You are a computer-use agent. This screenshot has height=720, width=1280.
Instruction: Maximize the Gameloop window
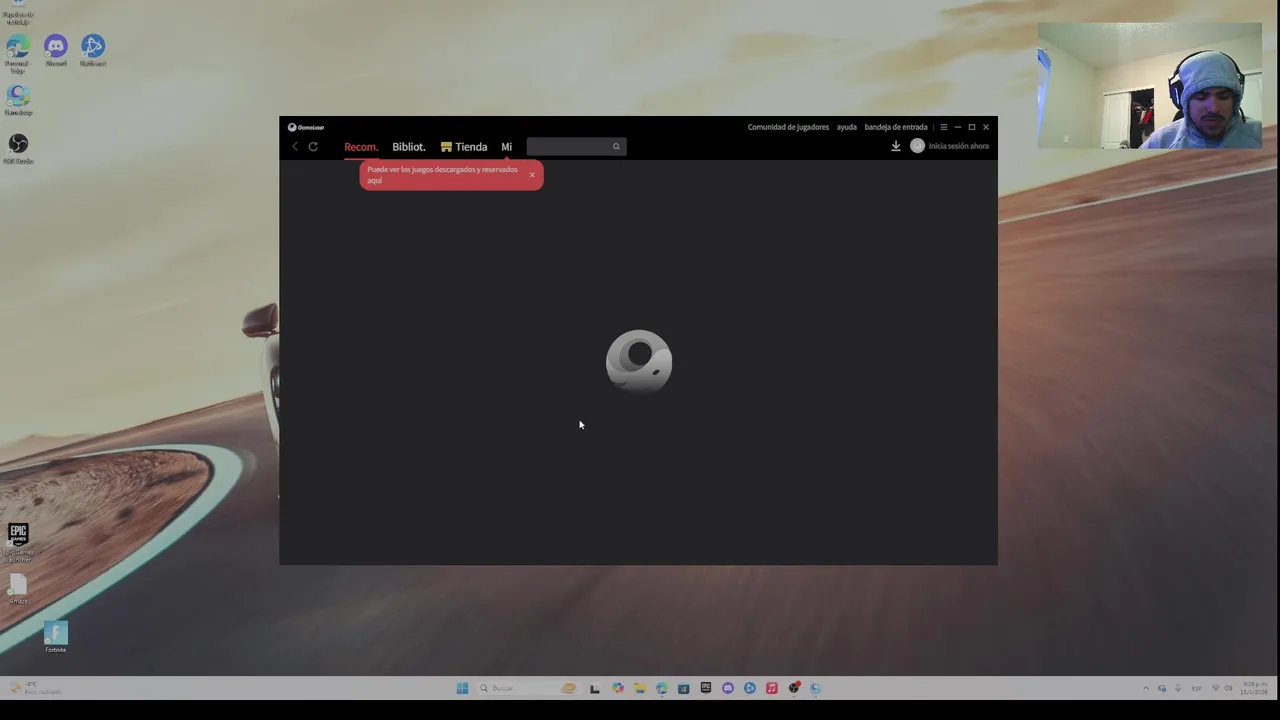[x=971, y=127]
